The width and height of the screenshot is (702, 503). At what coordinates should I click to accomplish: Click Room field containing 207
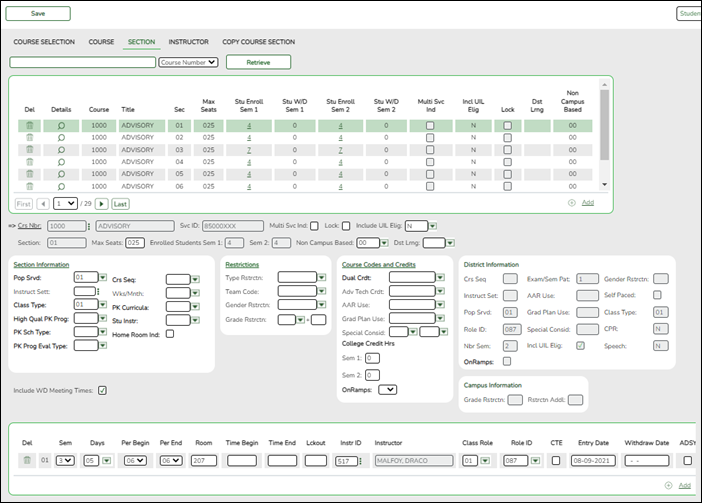click(204, 460)
